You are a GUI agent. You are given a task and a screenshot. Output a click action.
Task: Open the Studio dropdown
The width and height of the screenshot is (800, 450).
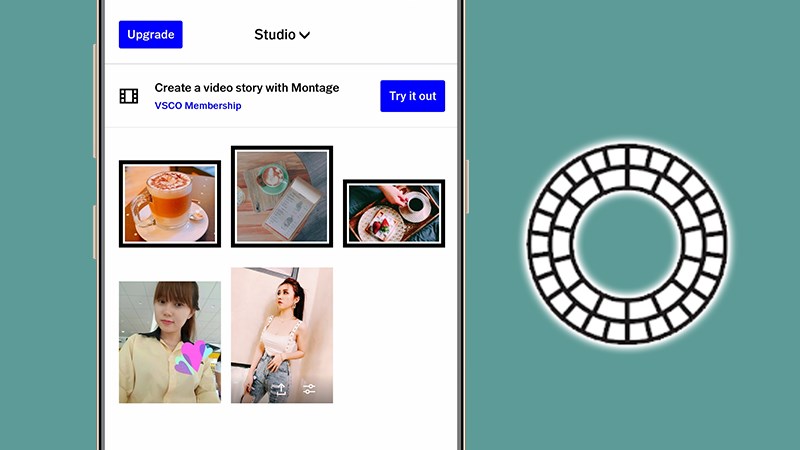(x=282, y=35)
